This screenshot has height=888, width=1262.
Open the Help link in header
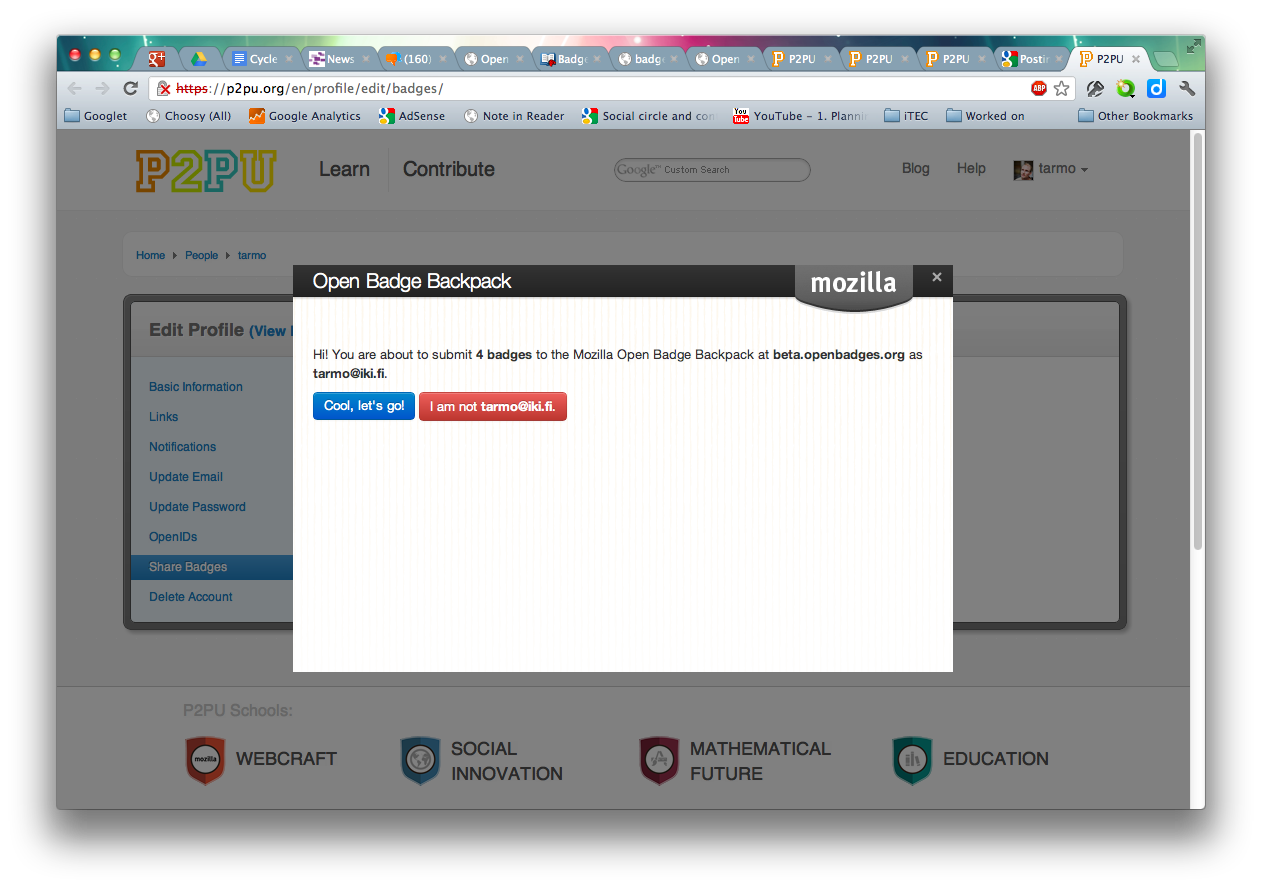tap(971, 168)
